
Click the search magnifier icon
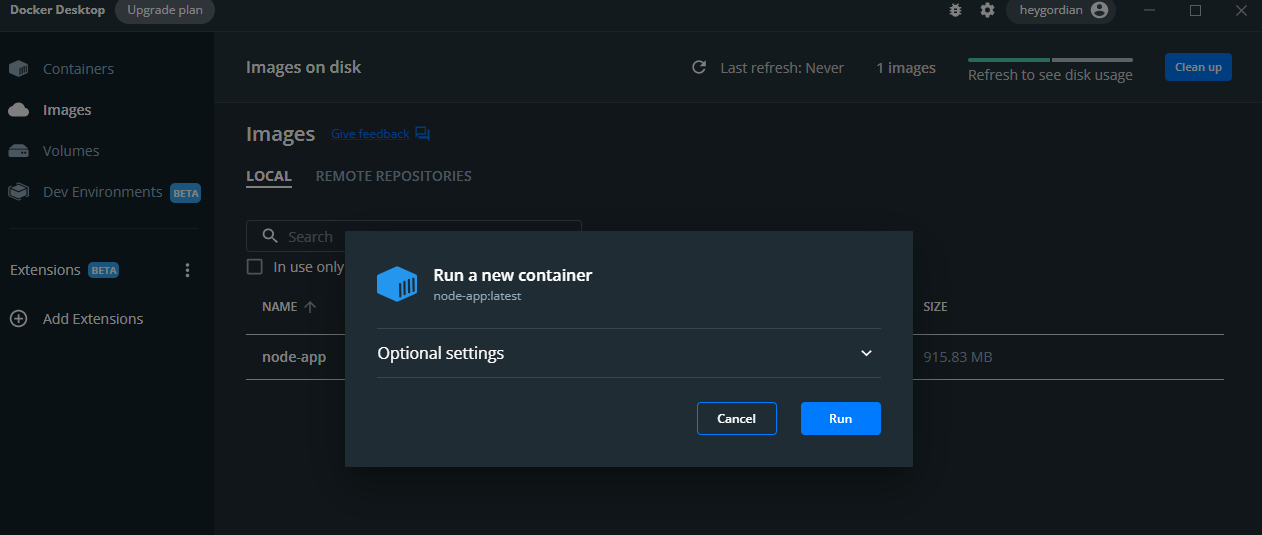(x=270, y=236)
